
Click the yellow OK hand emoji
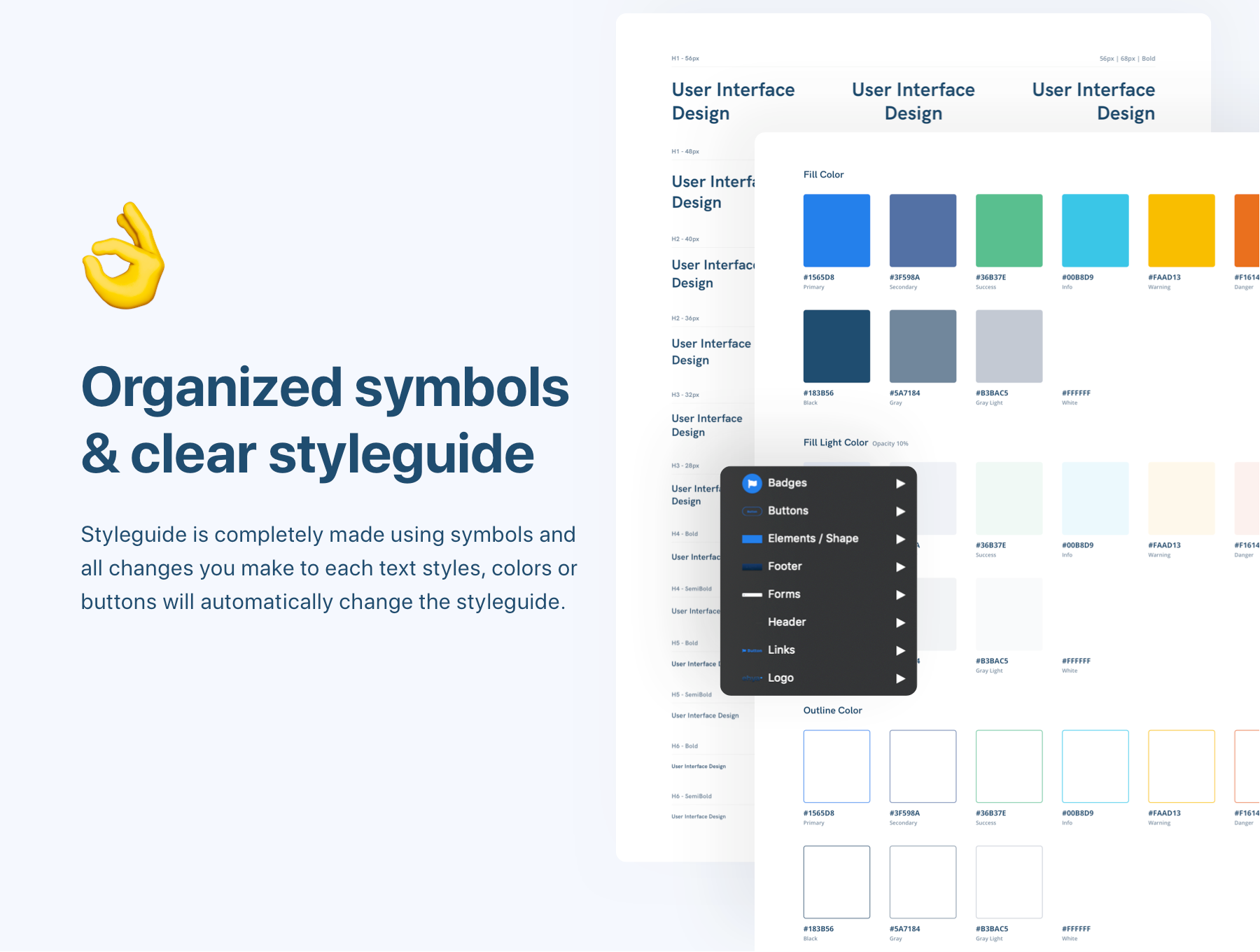[124, 256]
